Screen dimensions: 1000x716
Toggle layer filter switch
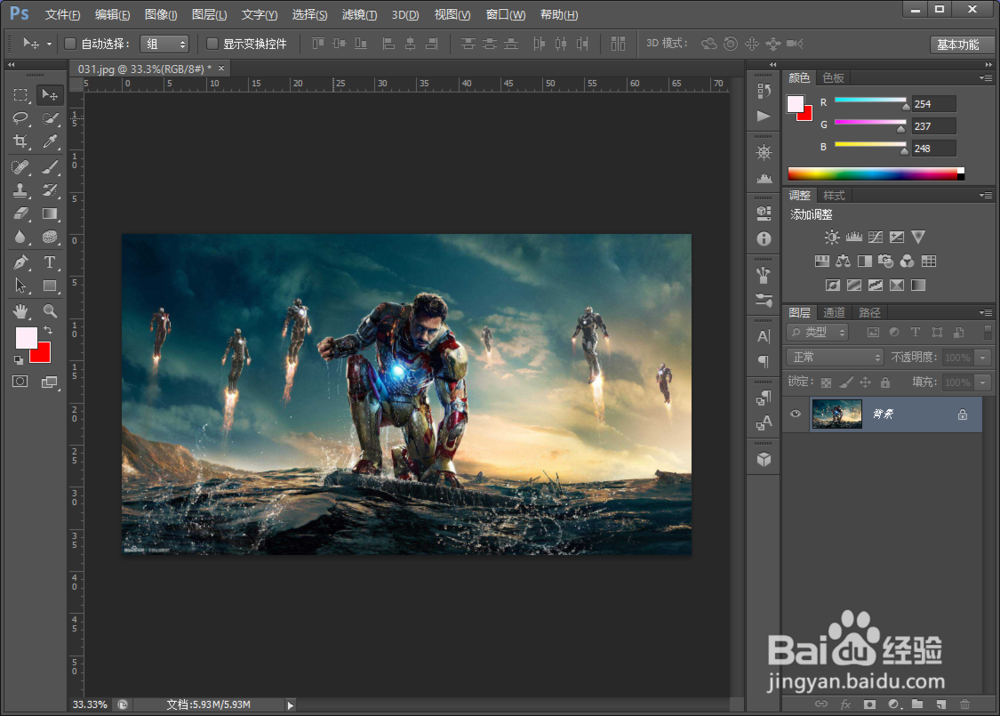pos(987,332)
